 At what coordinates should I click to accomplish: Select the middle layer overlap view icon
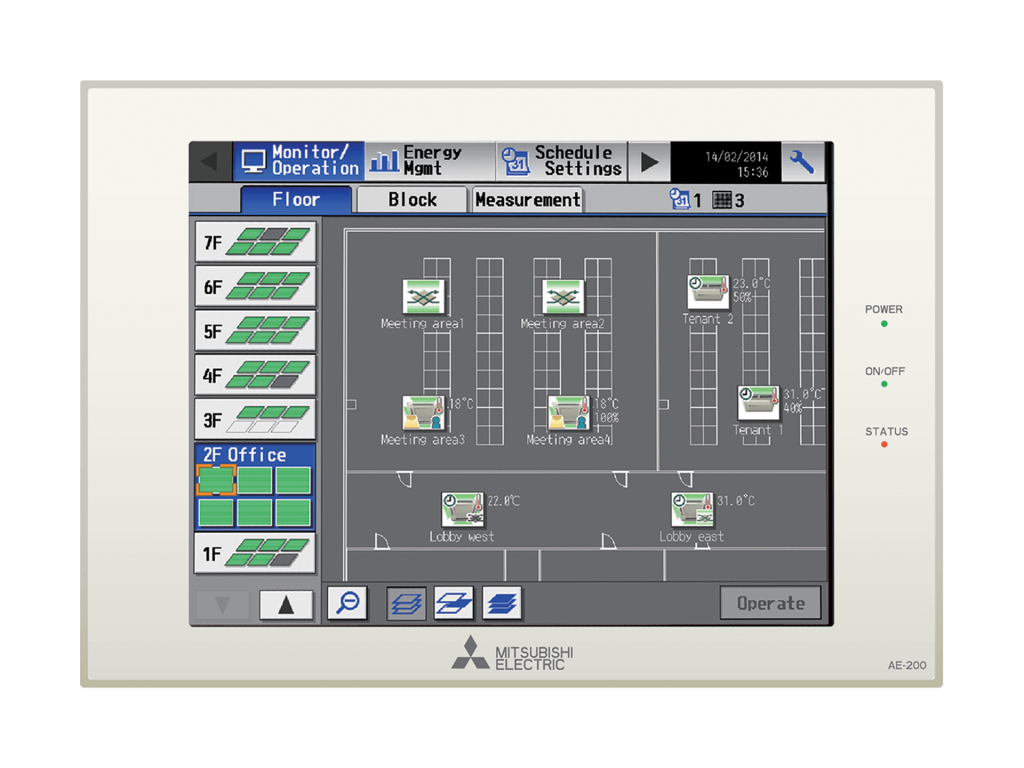(x=456, y=602)
